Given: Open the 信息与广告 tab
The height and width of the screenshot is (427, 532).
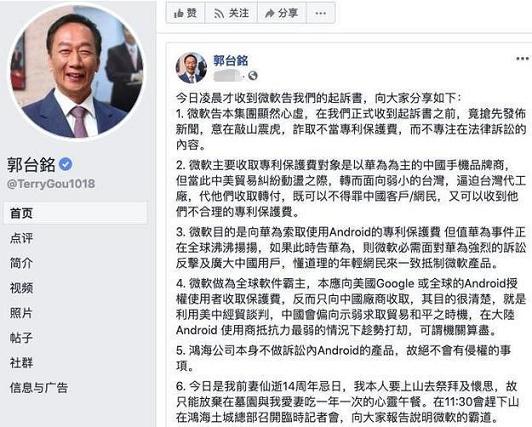Looking at the screenshot, I should (x=39, y=387).
